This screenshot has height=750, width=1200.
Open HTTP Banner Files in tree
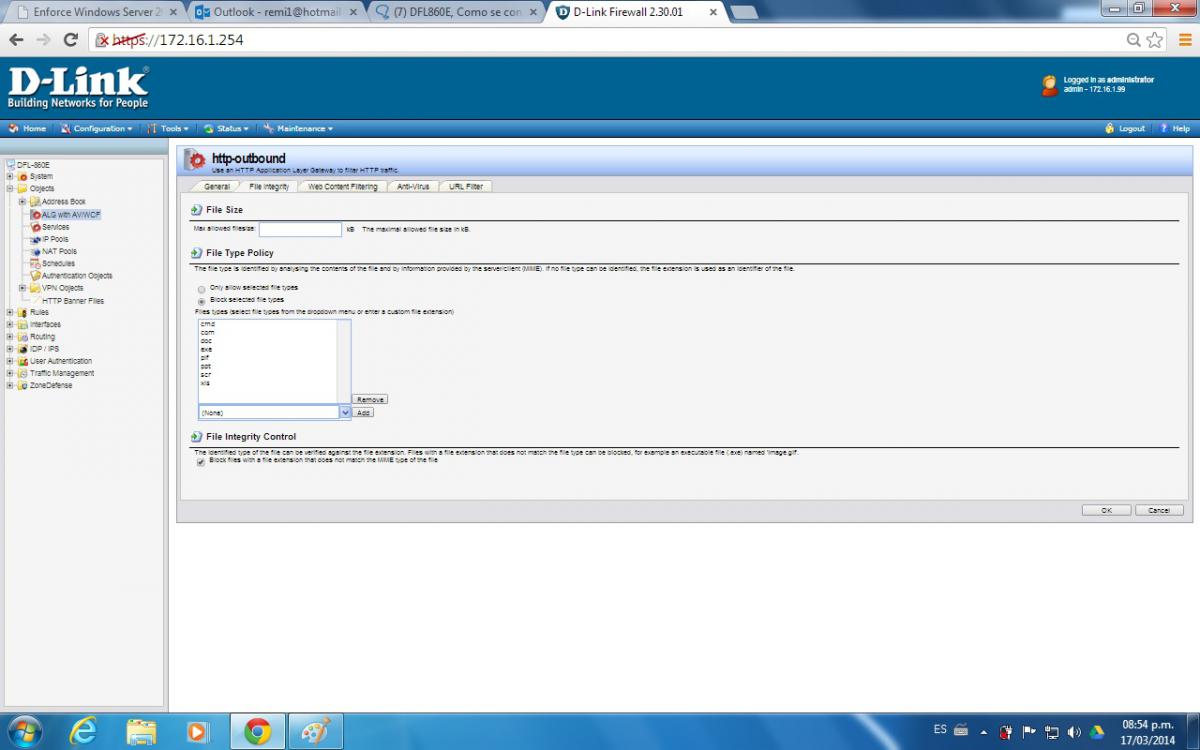[72, 301]
